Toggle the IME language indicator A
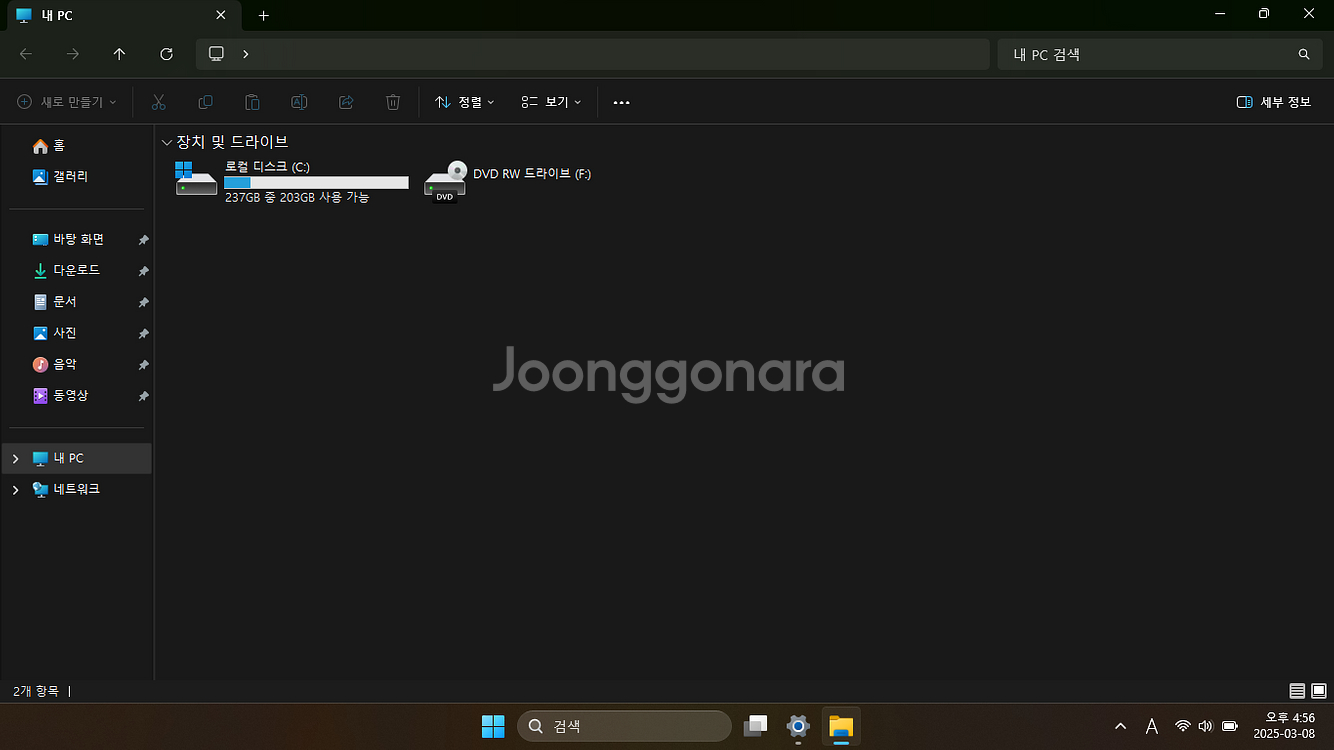This screenshot has height=750, width=1334. [1151, 726]
